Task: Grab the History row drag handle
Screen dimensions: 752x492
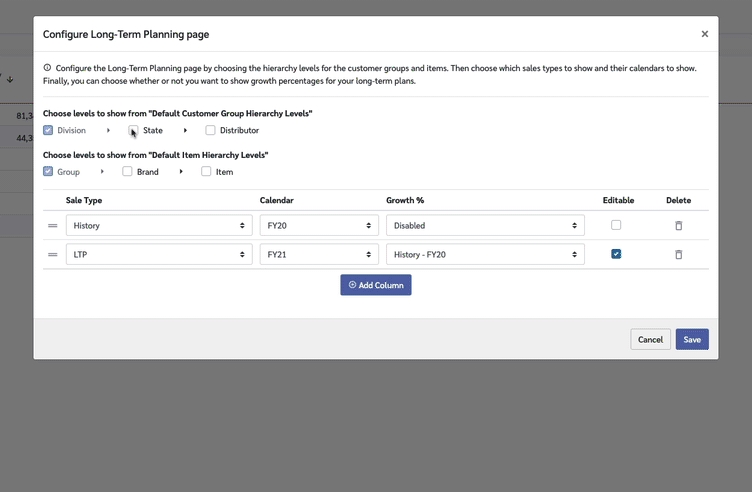Action: click(53, 226)
